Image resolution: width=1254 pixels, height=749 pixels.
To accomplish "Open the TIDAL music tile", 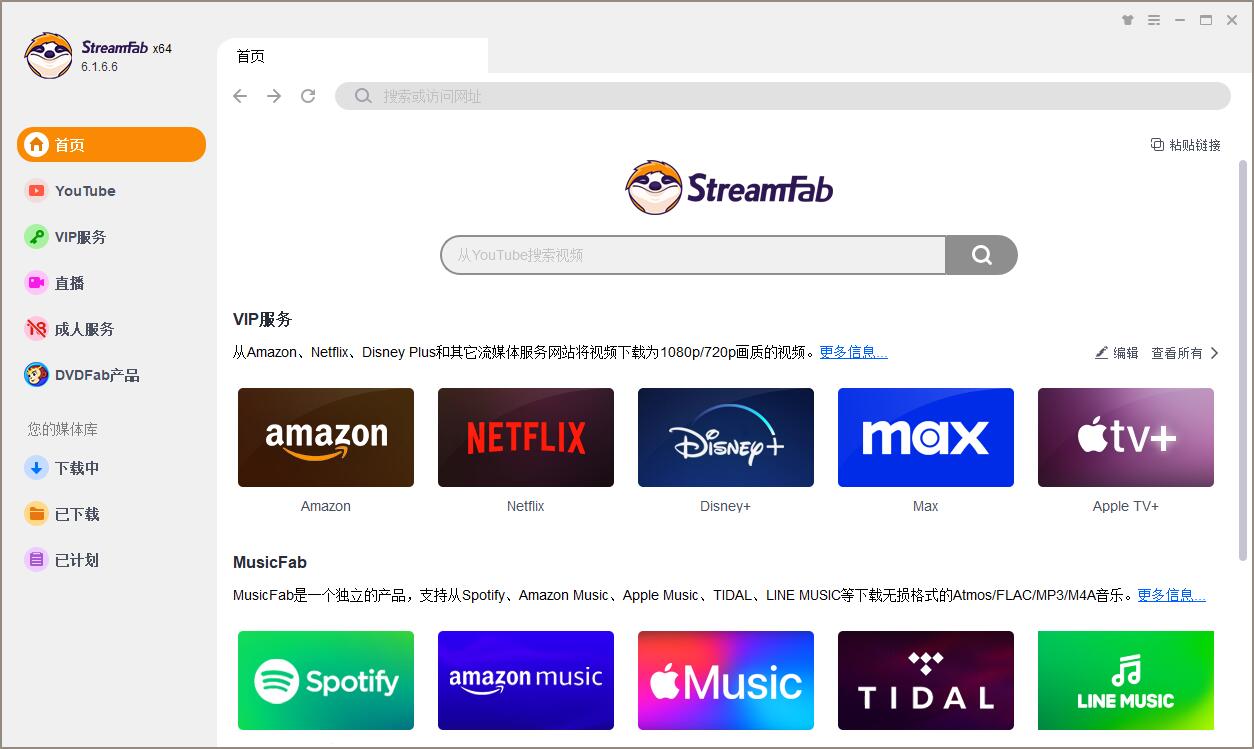I will click(x=926, y=680).
